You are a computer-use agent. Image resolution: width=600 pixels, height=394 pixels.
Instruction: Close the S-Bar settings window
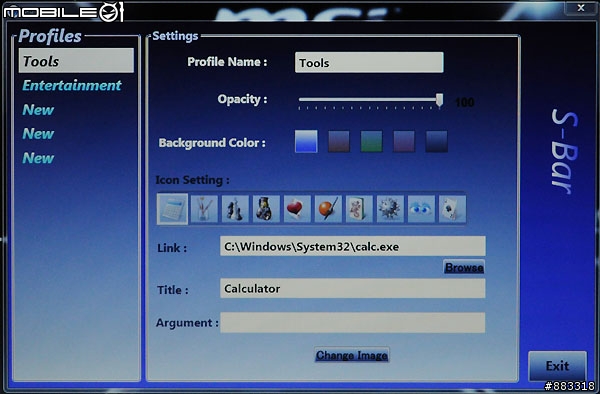(581, 8)
